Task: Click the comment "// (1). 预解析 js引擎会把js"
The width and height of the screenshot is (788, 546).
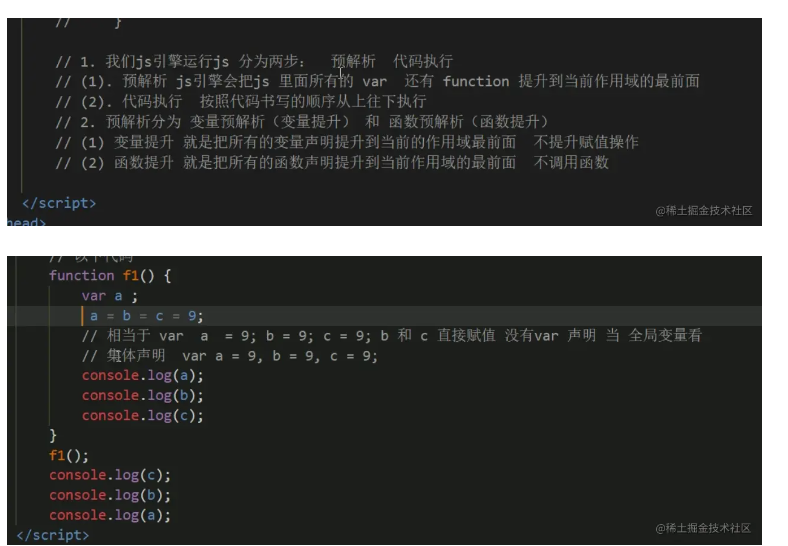Action: [x=377, y=81]
